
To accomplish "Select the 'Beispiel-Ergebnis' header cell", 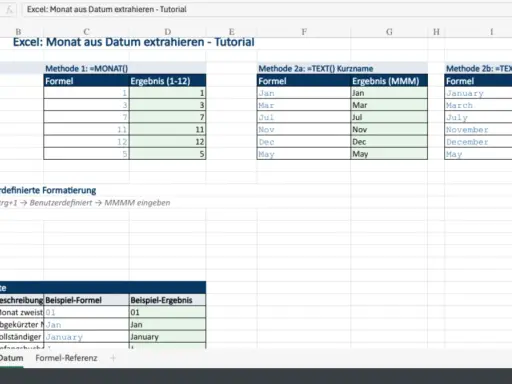I will click(168, 300).
